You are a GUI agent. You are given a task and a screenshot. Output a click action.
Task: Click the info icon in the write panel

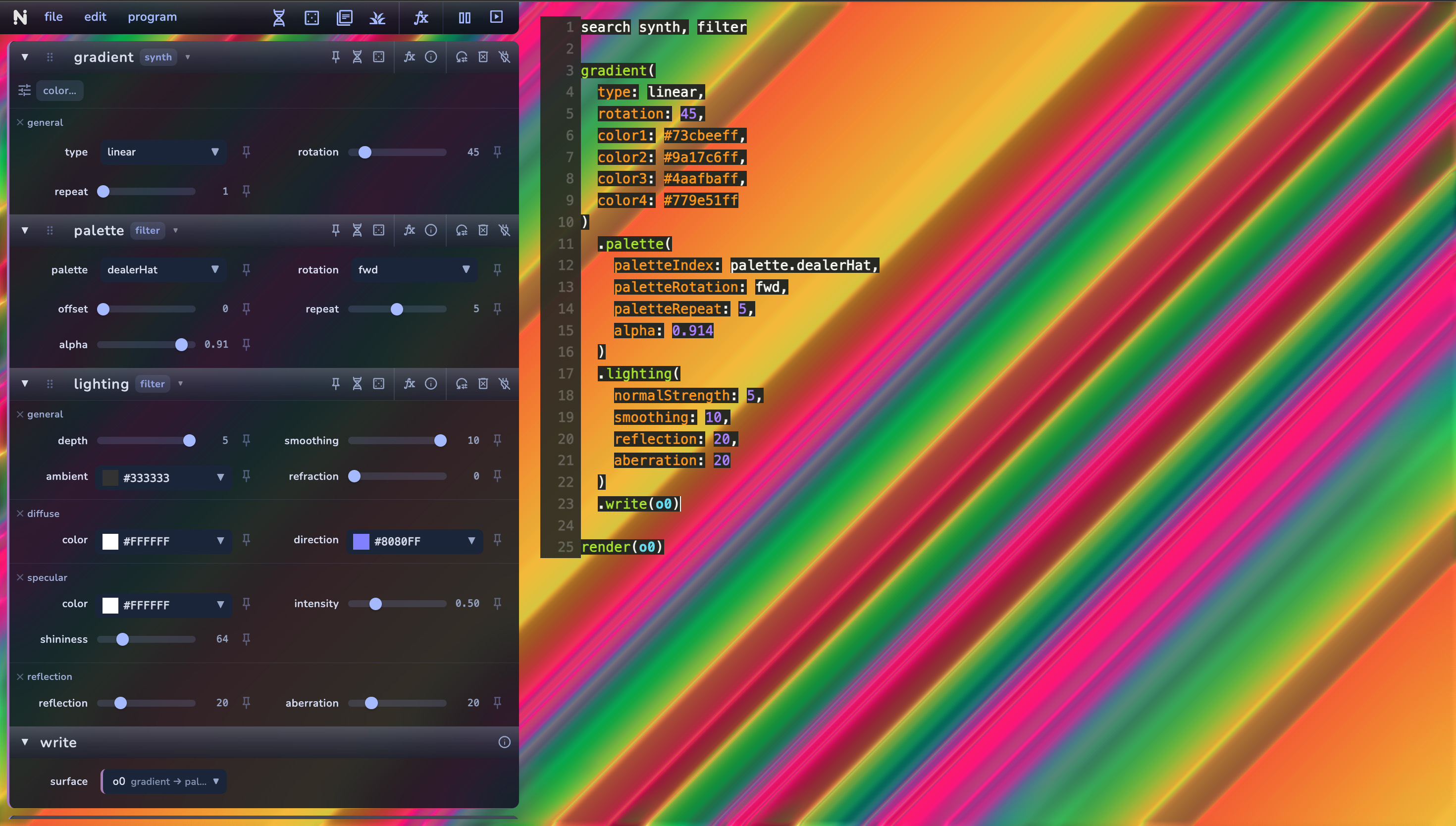(504, 742)
